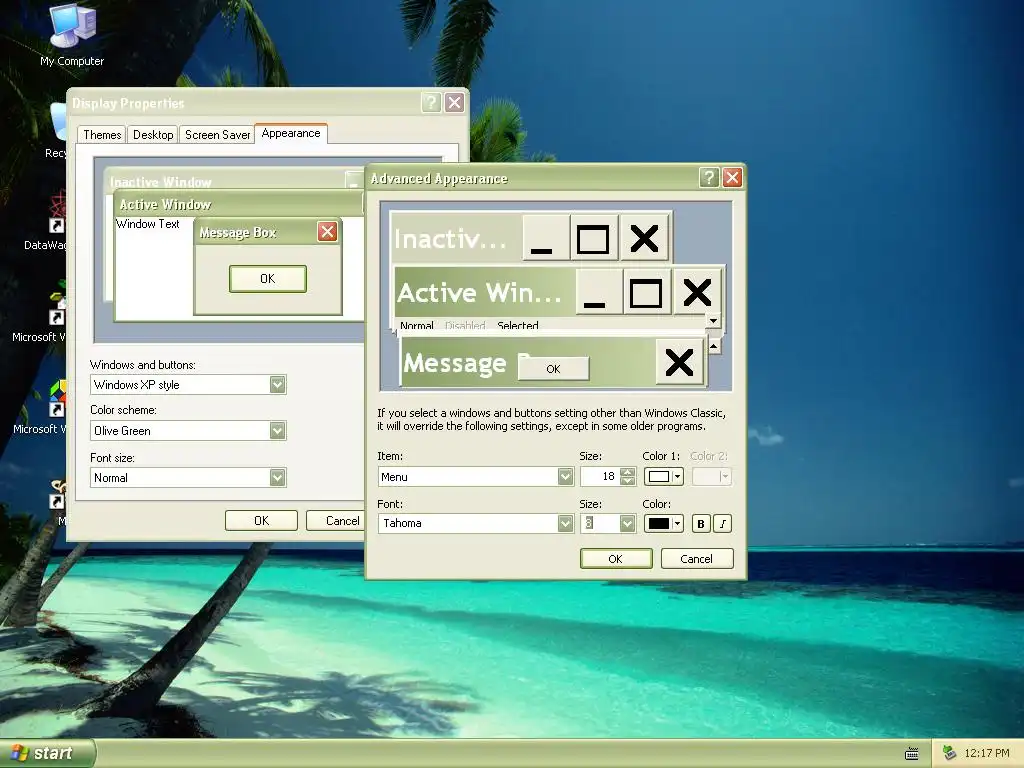Image resolution: width=1024 pixels, height=768 pixels.
Task: Open the Font dropdown showing Tahoma
Action: pos(475,523)
